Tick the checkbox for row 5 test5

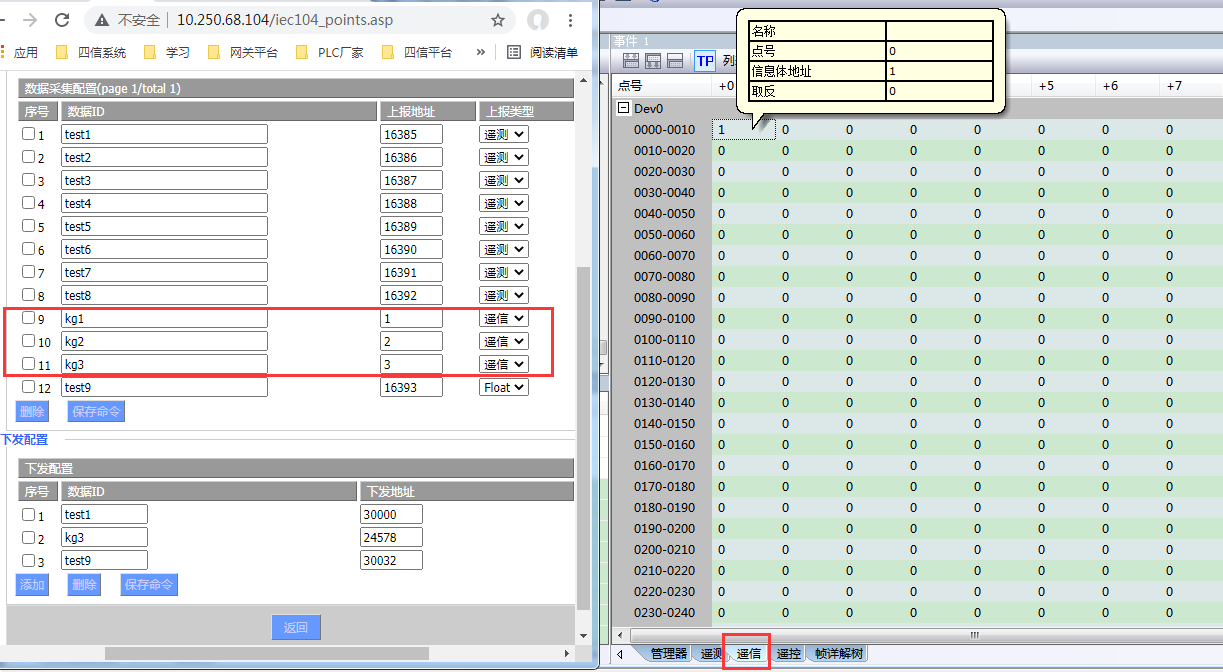[28, 226]
